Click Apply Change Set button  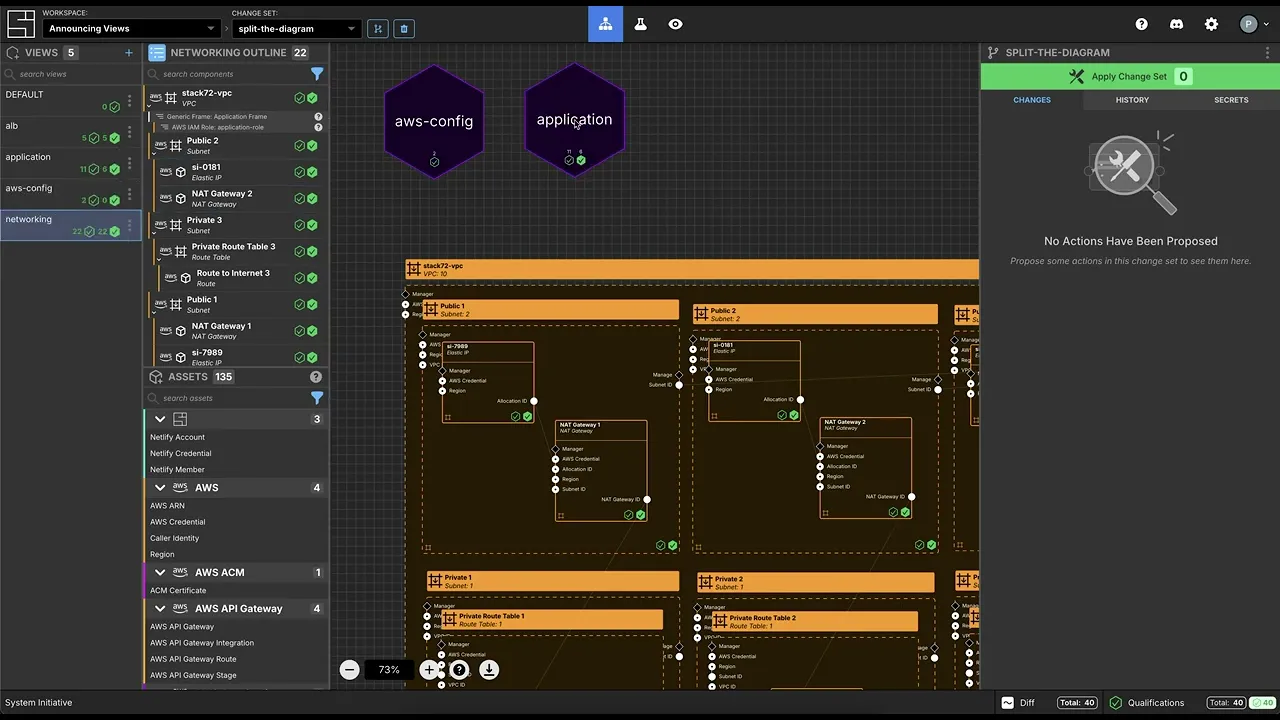1129,76
